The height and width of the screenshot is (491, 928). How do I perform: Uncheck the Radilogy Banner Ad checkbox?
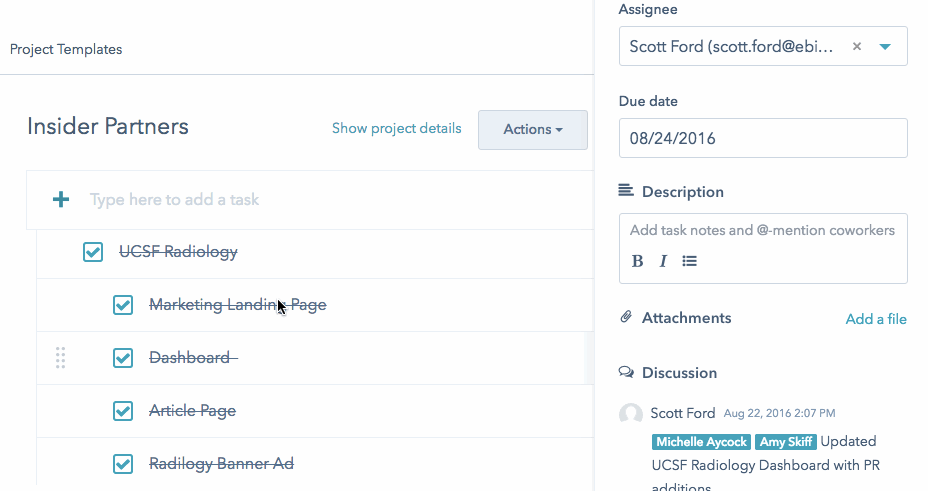pyautogui.click(x=123, y=464)
